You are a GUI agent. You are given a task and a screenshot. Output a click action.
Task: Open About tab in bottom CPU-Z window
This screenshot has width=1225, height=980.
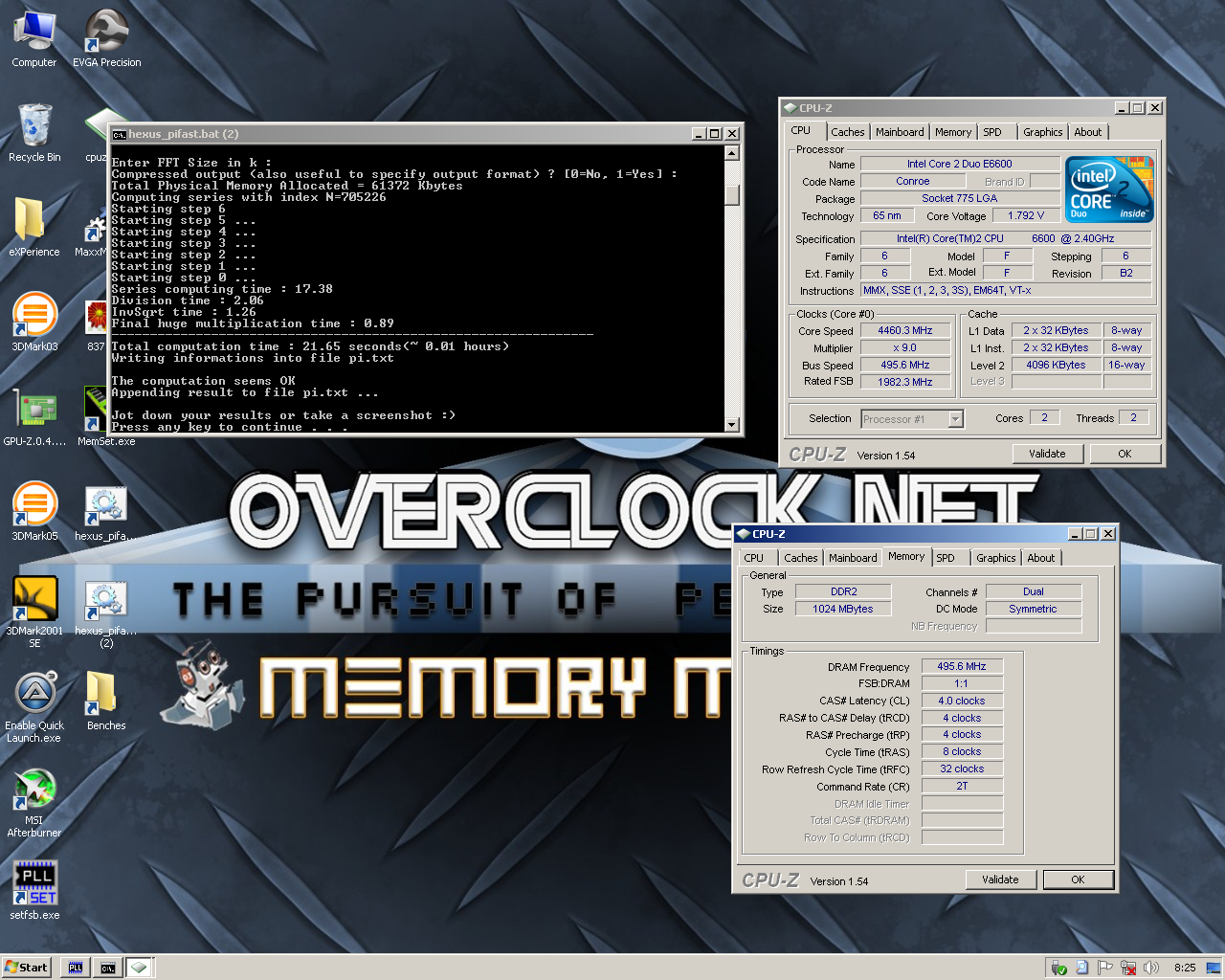[x=1040, y=558]
